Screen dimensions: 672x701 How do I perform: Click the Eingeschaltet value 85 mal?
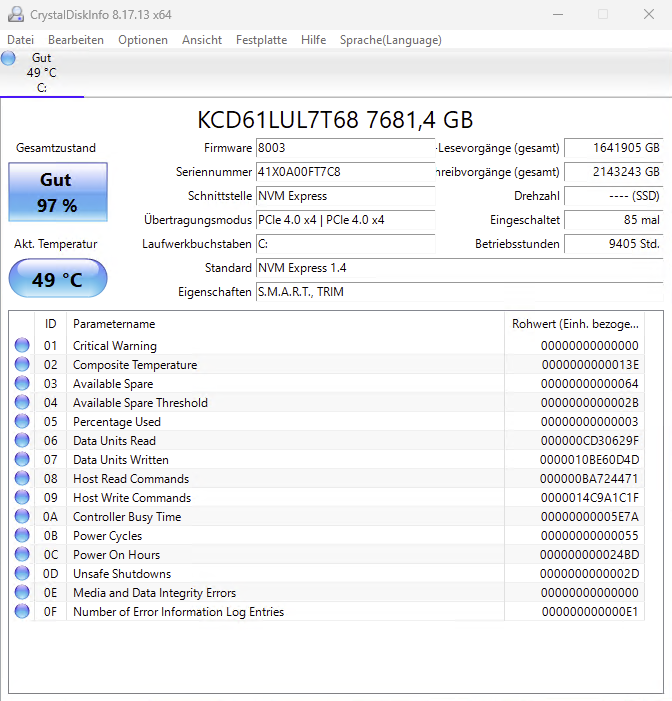pyautogui.click(x=613, y=220)
